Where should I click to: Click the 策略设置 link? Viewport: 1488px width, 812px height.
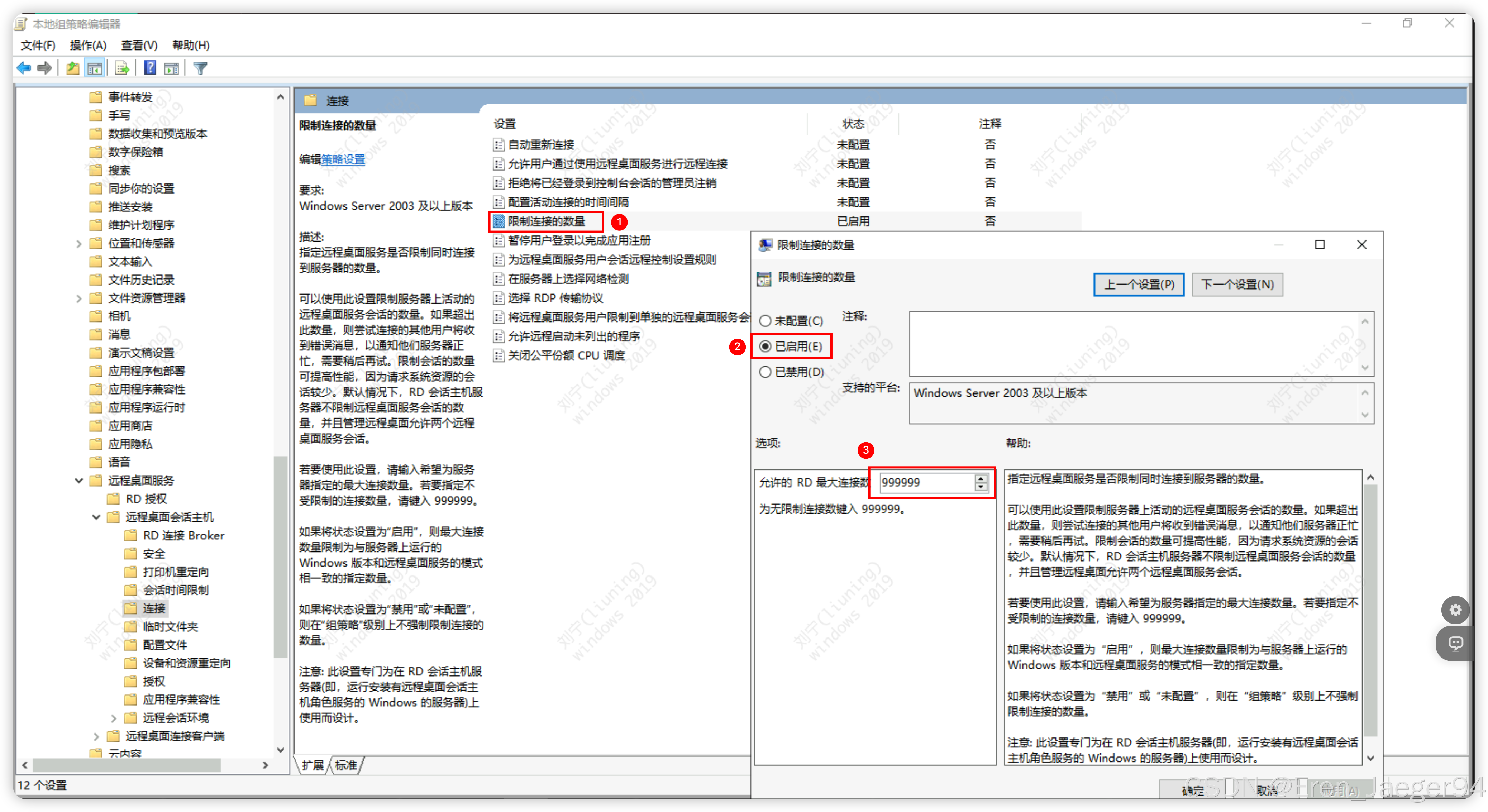[x=343, y=159]
